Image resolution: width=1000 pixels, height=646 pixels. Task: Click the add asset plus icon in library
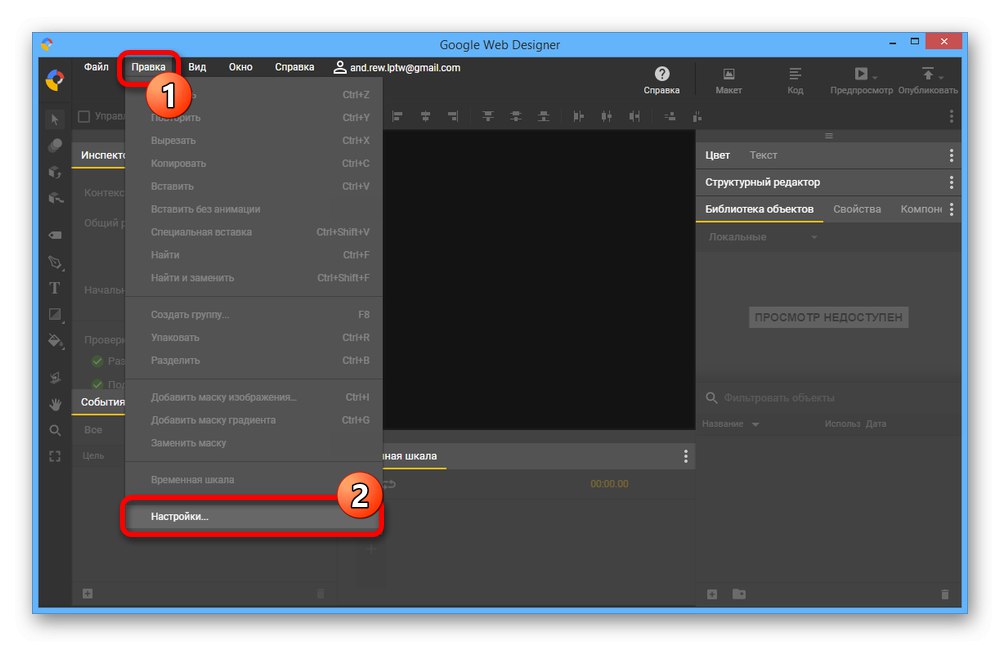[x=712, y=594]
